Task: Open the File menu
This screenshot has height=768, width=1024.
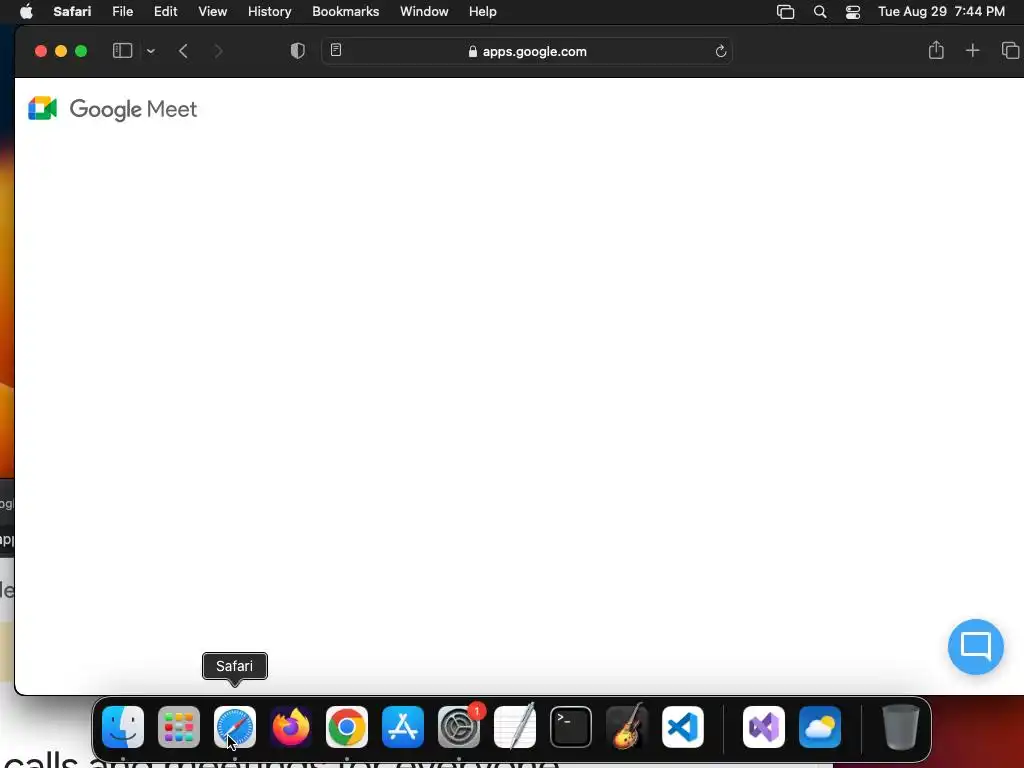Action: [x=122, y=11]
